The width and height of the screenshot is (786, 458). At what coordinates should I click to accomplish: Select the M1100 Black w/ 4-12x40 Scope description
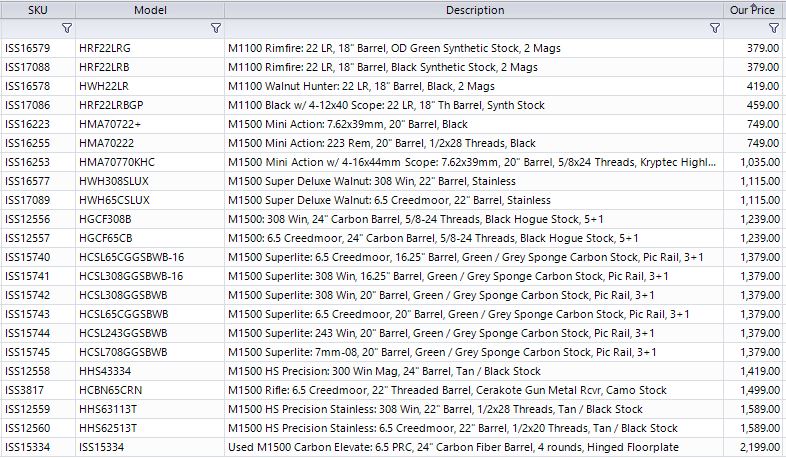click(x=474, y=105)
